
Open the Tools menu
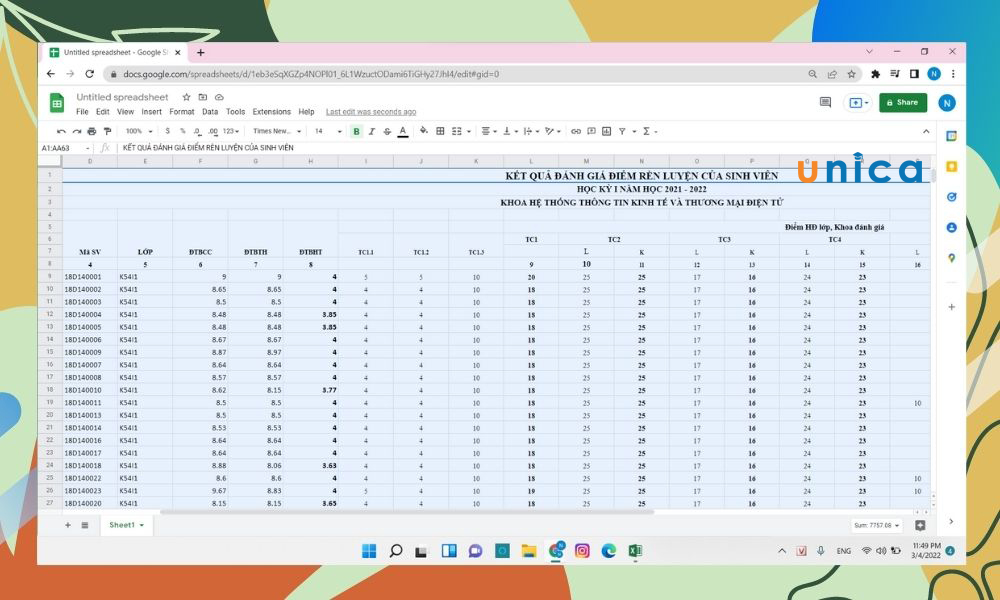coord(235,112)
